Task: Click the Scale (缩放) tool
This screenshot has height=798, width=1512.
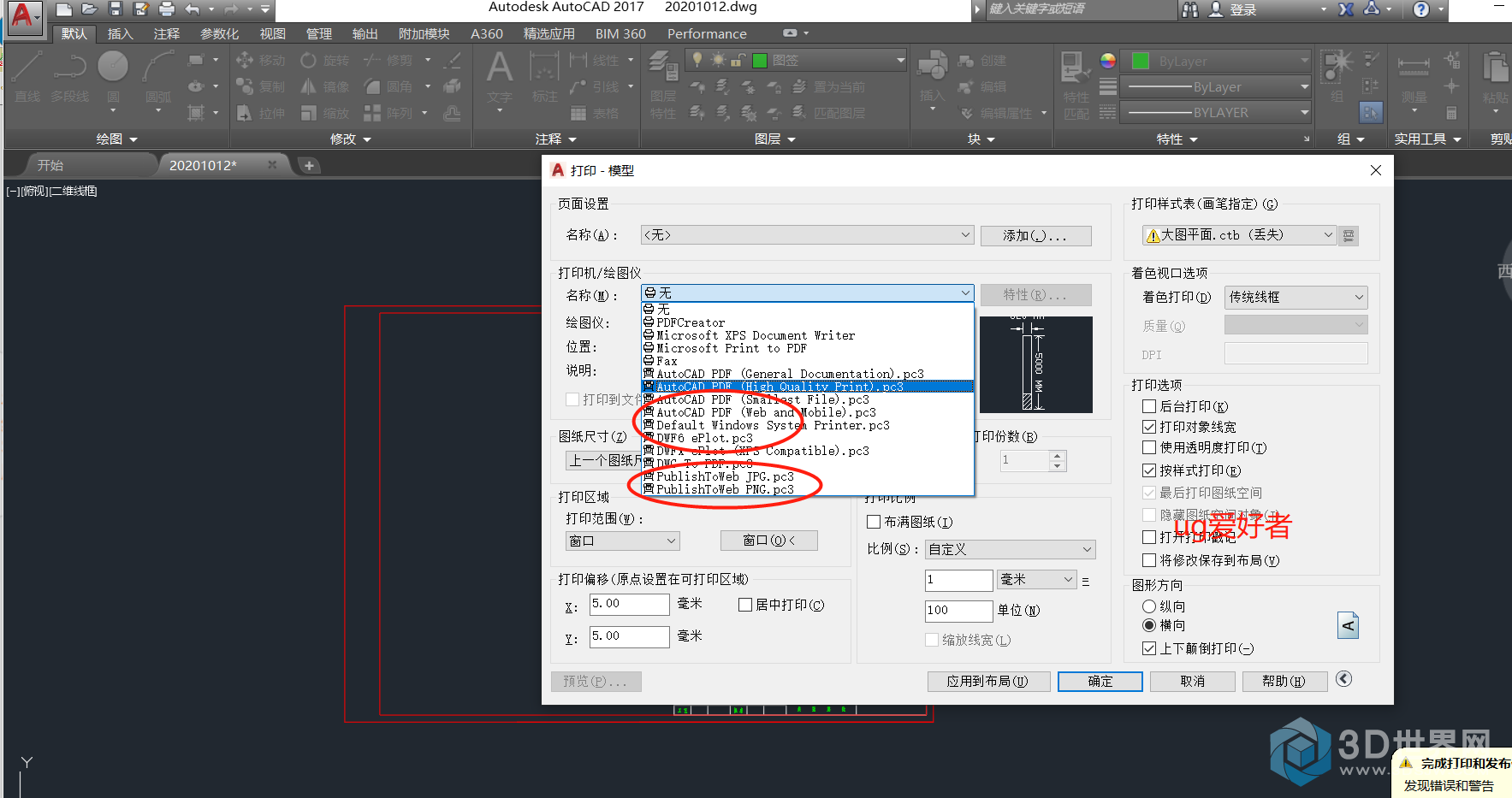Action: [324, 113]
